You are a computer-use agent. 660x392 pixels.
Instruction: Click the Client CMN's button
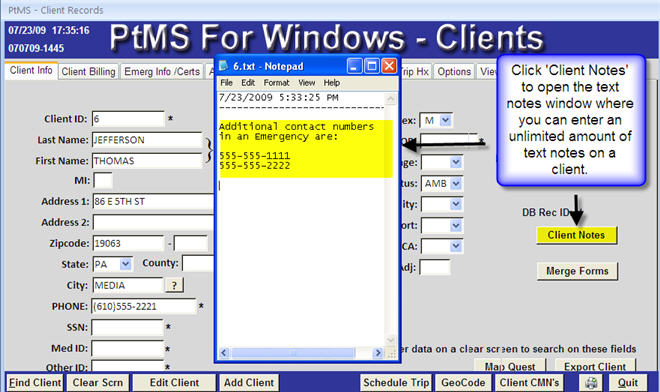pos(530,383)
